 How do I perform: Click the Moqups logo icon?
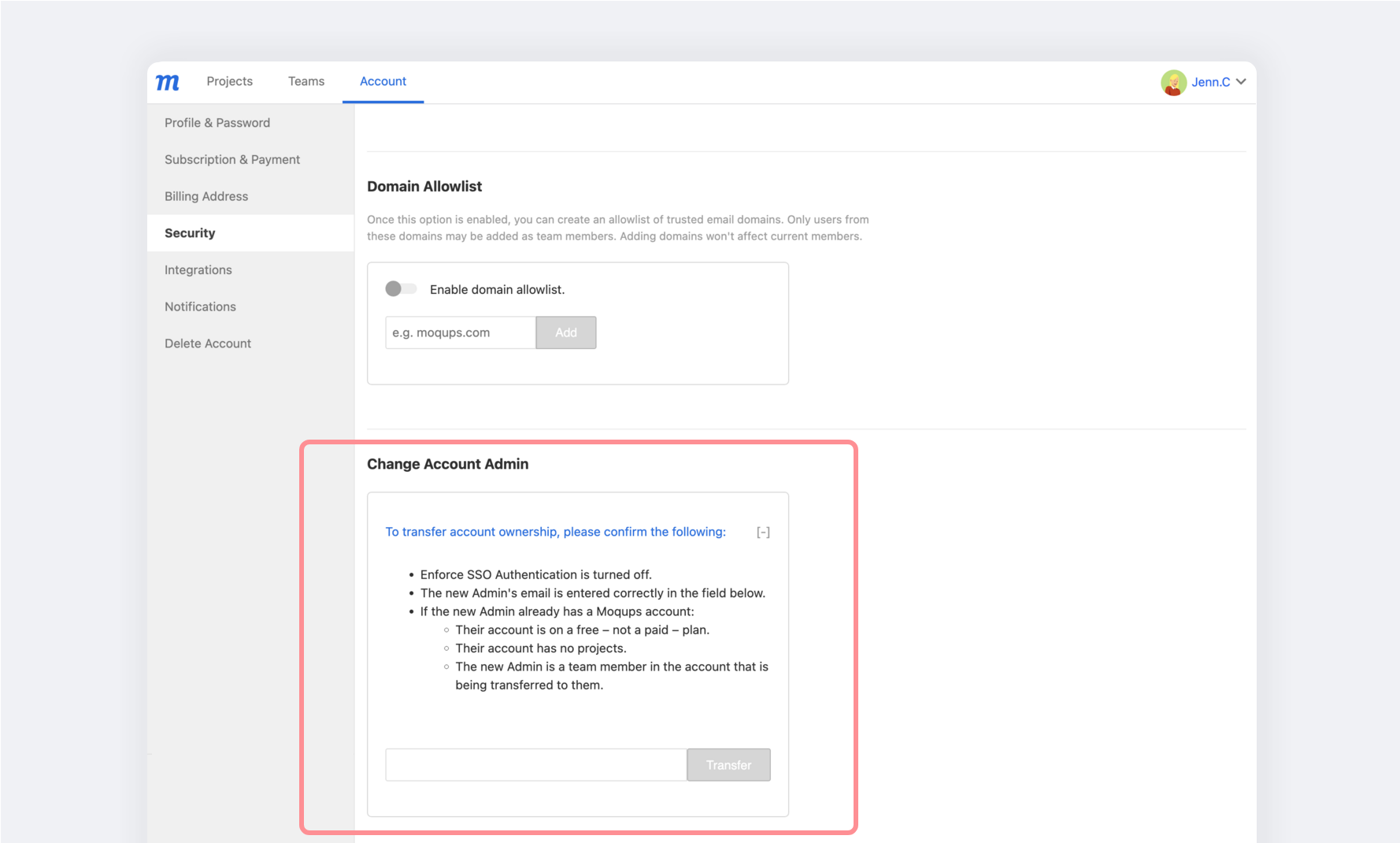pos(168,82)
